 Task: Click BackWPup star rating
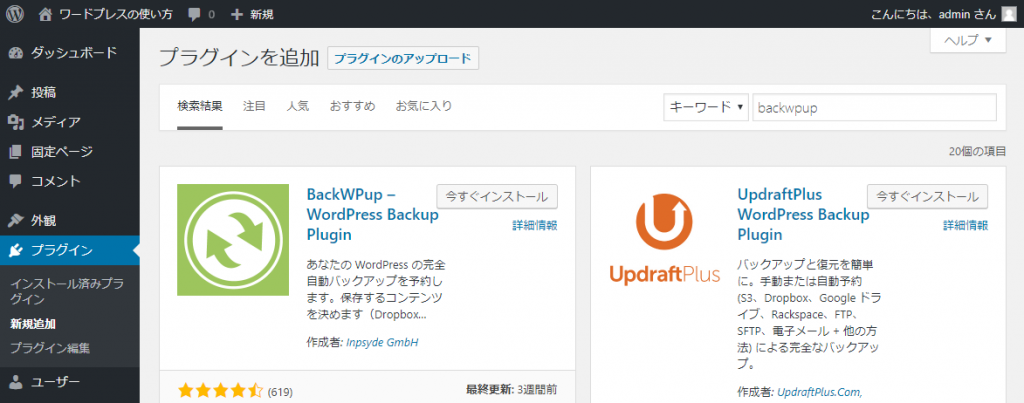click(x=219, y=391)
